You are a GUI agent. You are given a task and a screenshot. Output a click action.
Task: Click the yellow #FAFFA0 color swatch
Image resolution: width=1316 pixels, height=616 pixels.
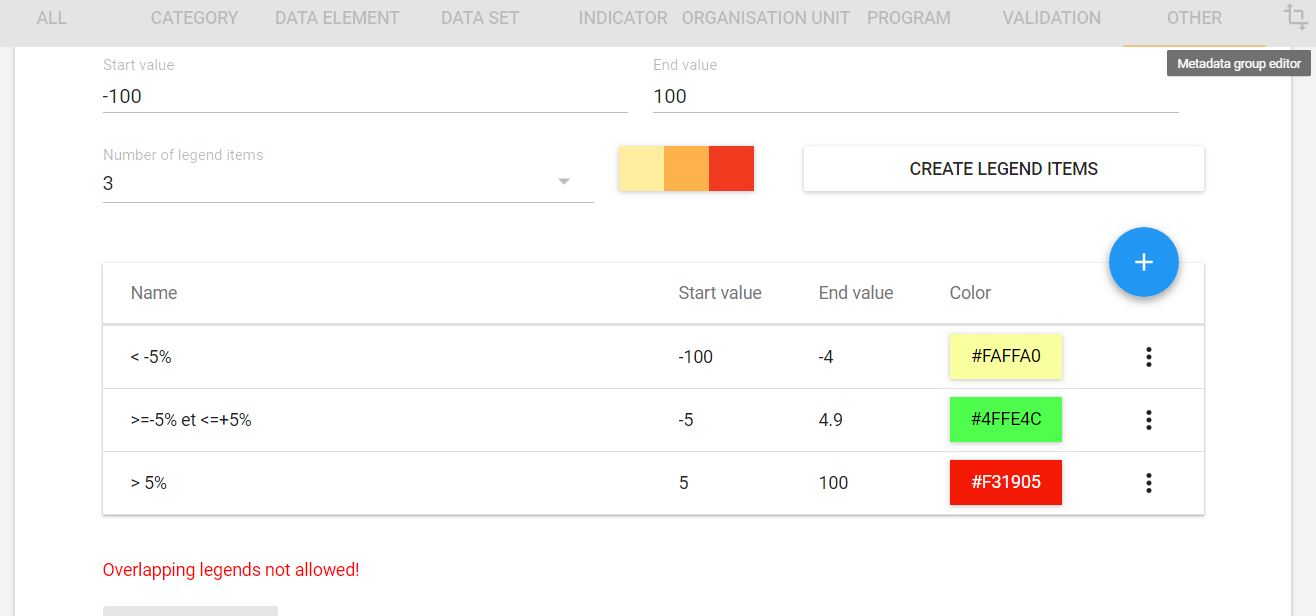coord(1005,357)
